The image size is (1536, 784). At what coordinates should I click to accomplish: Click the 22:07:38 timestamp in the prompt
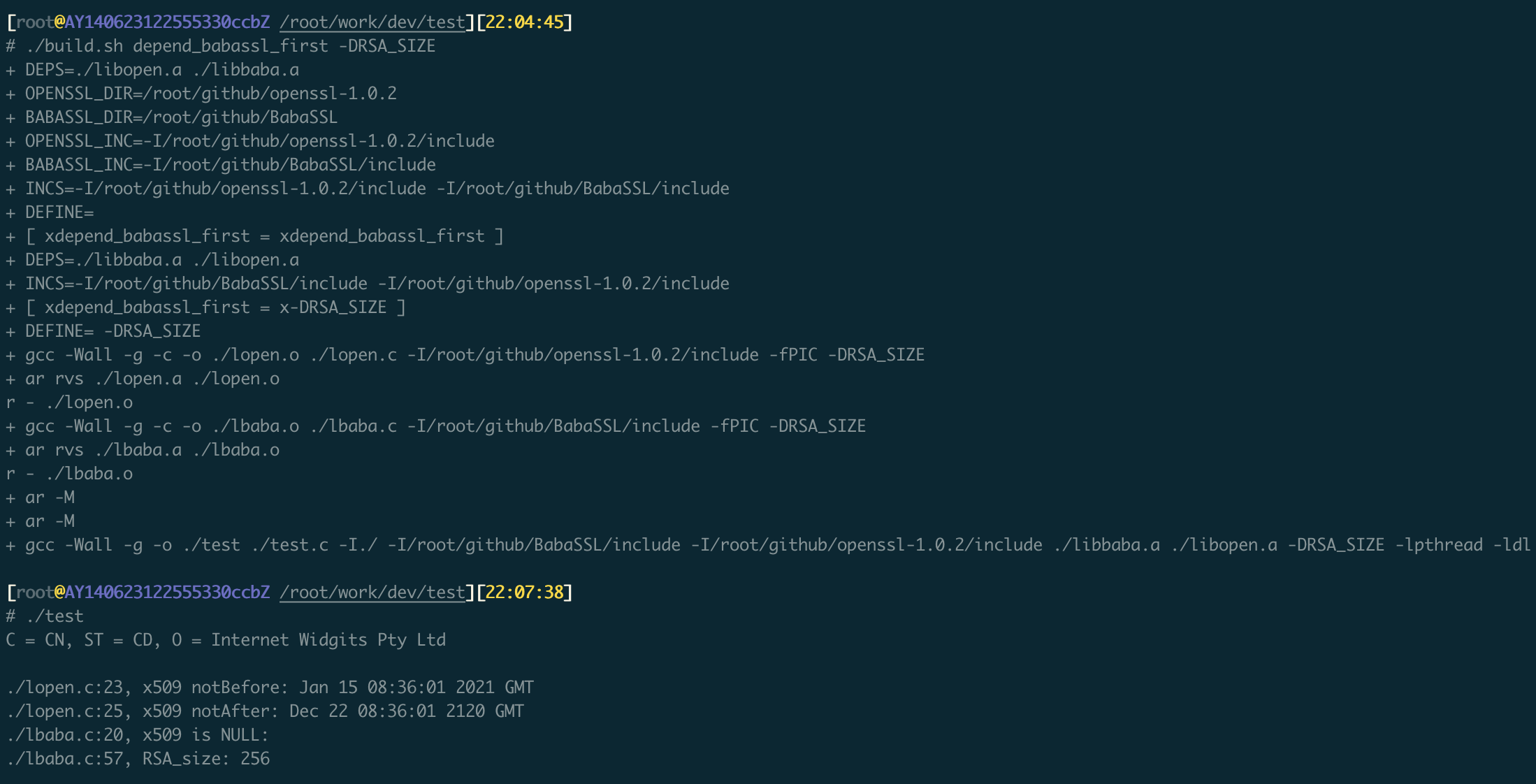tap(524, 593)
